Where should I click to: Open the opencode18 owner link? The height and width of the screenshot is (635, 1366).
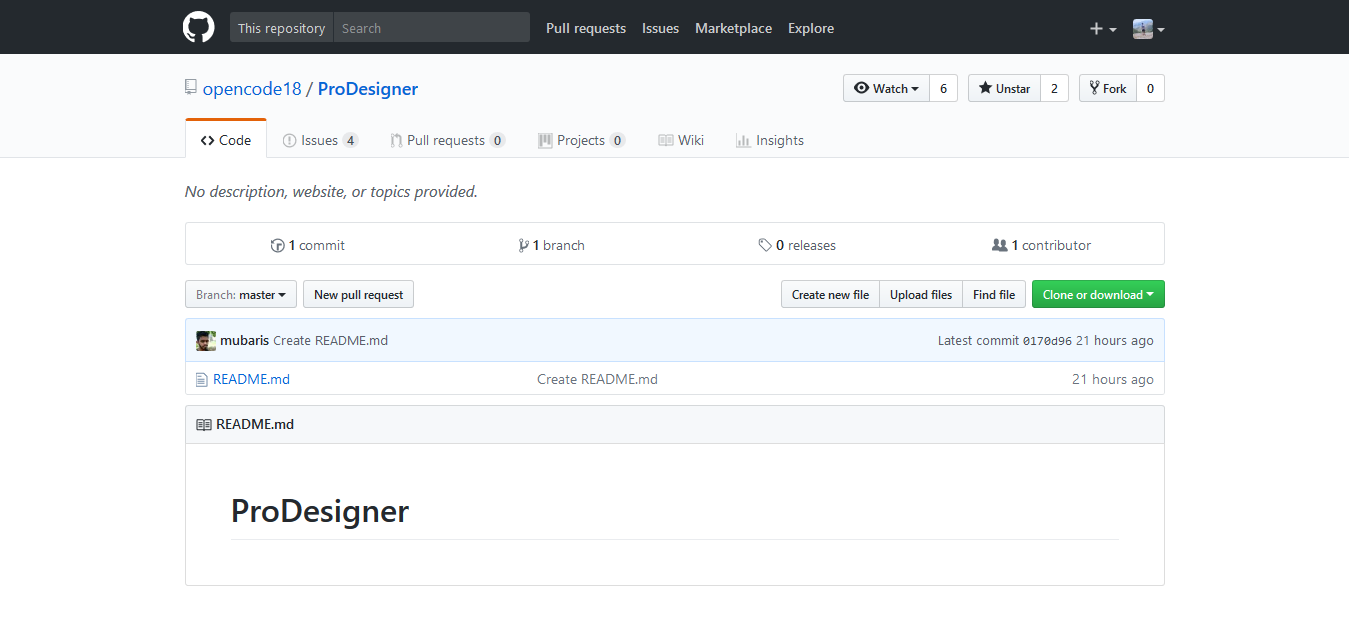[x=252, y=89]
